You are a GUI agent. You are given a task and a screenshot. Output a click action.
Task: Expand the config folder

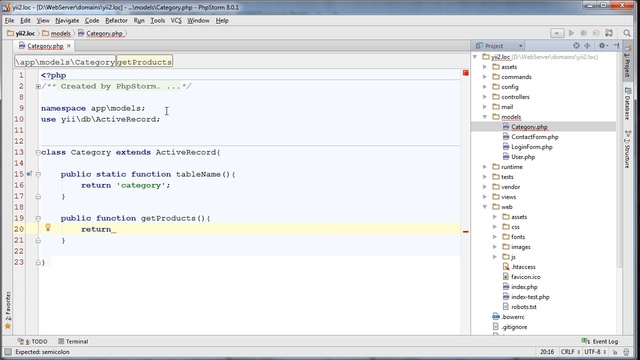click(485, 87)
